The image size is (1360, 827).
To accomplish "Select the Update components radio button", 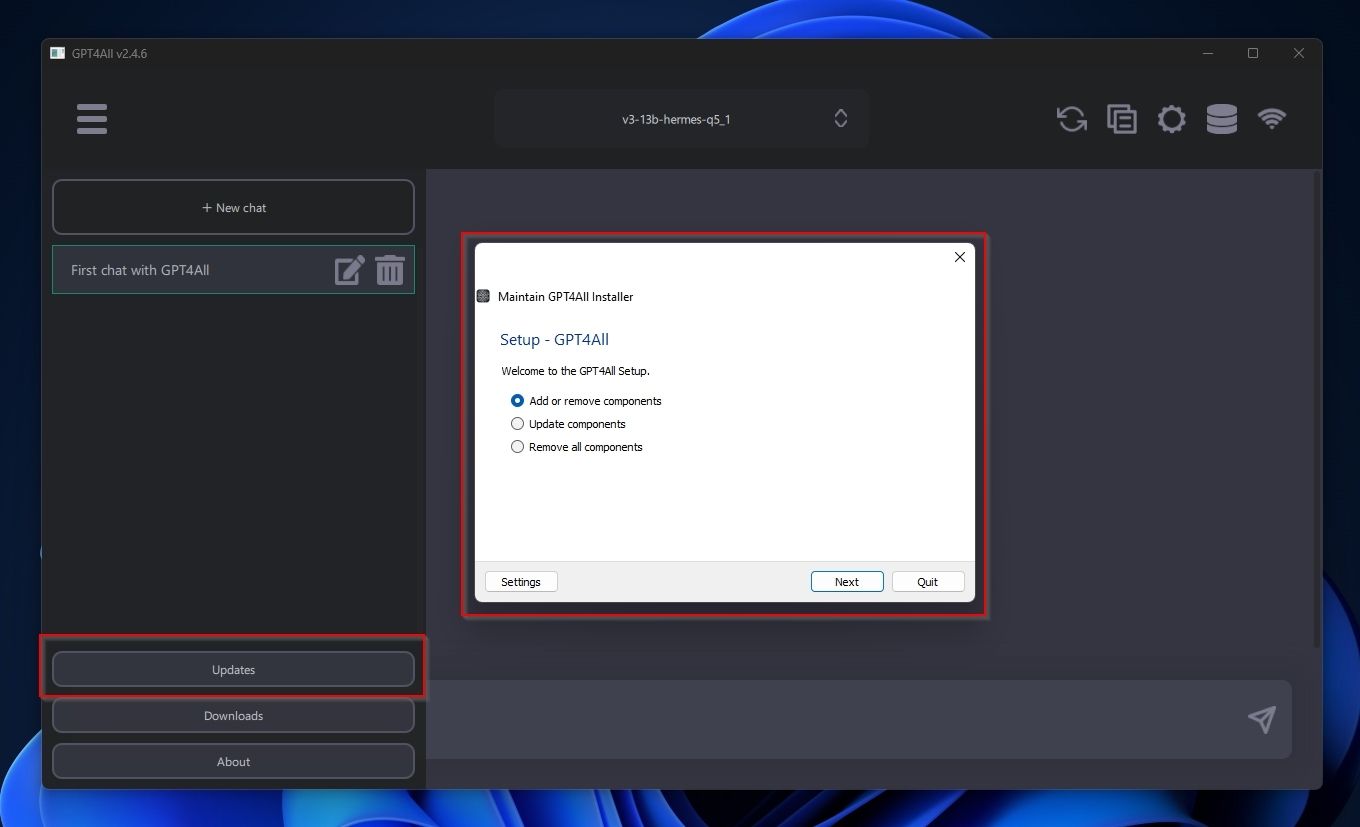I will [517, 424].
